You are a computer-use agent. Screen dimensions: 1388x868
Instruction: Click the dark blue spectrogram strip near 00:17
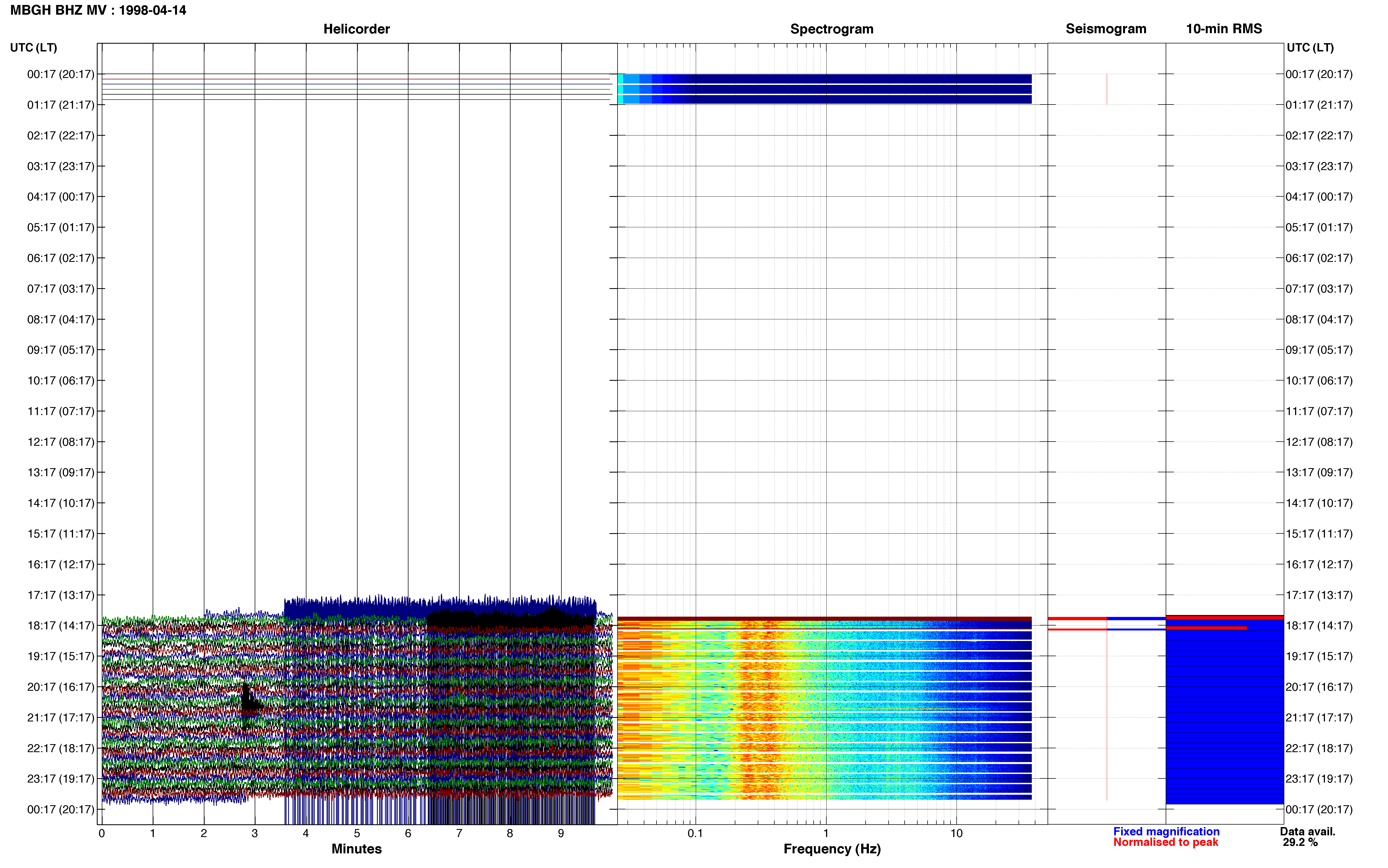pyautogui.click(x=824, y=89)
